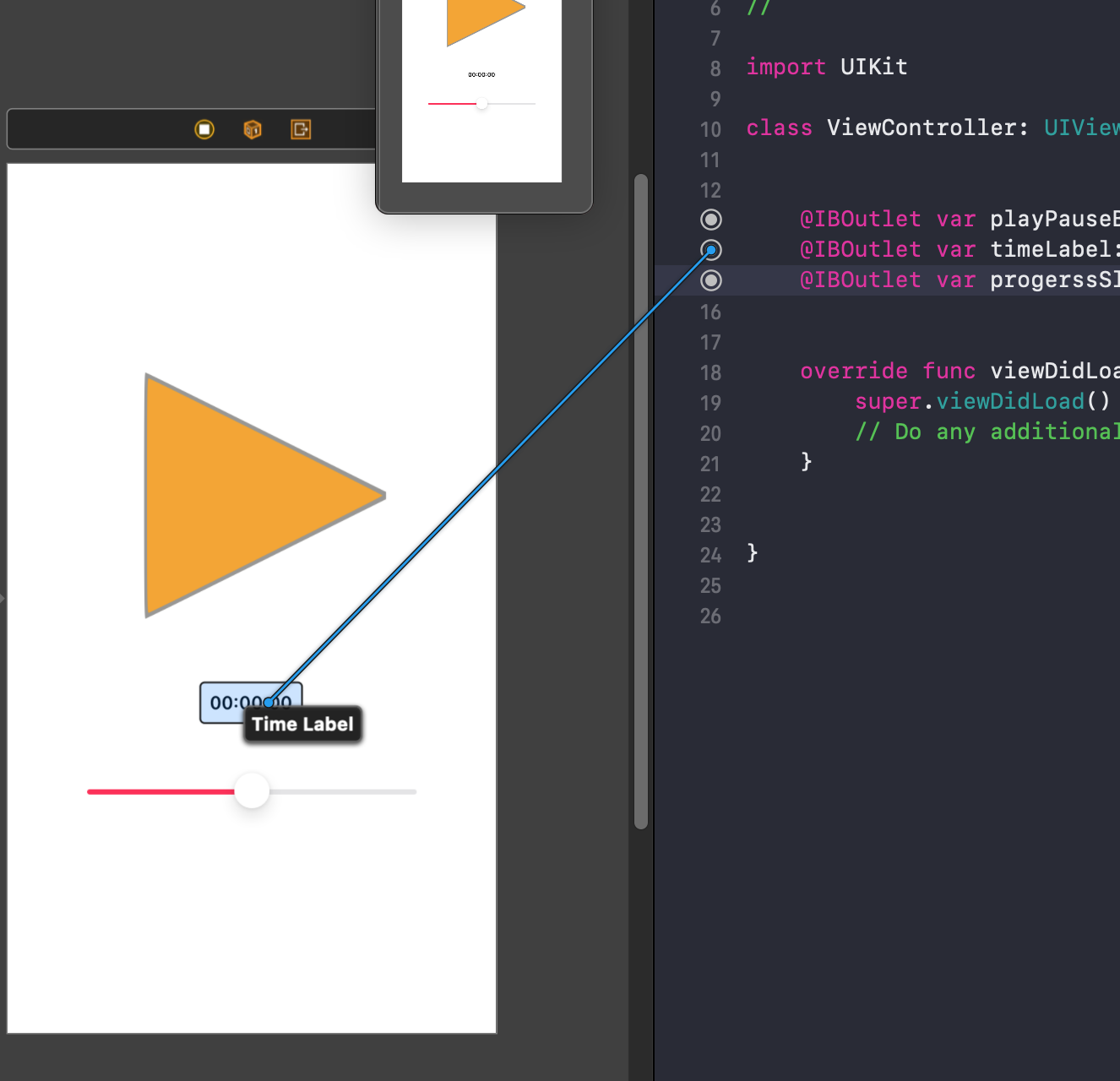The height and width of the screenshot is (1081, 1120).
Task: Click line number 16 in the gutter
Action: pos(711,312)
